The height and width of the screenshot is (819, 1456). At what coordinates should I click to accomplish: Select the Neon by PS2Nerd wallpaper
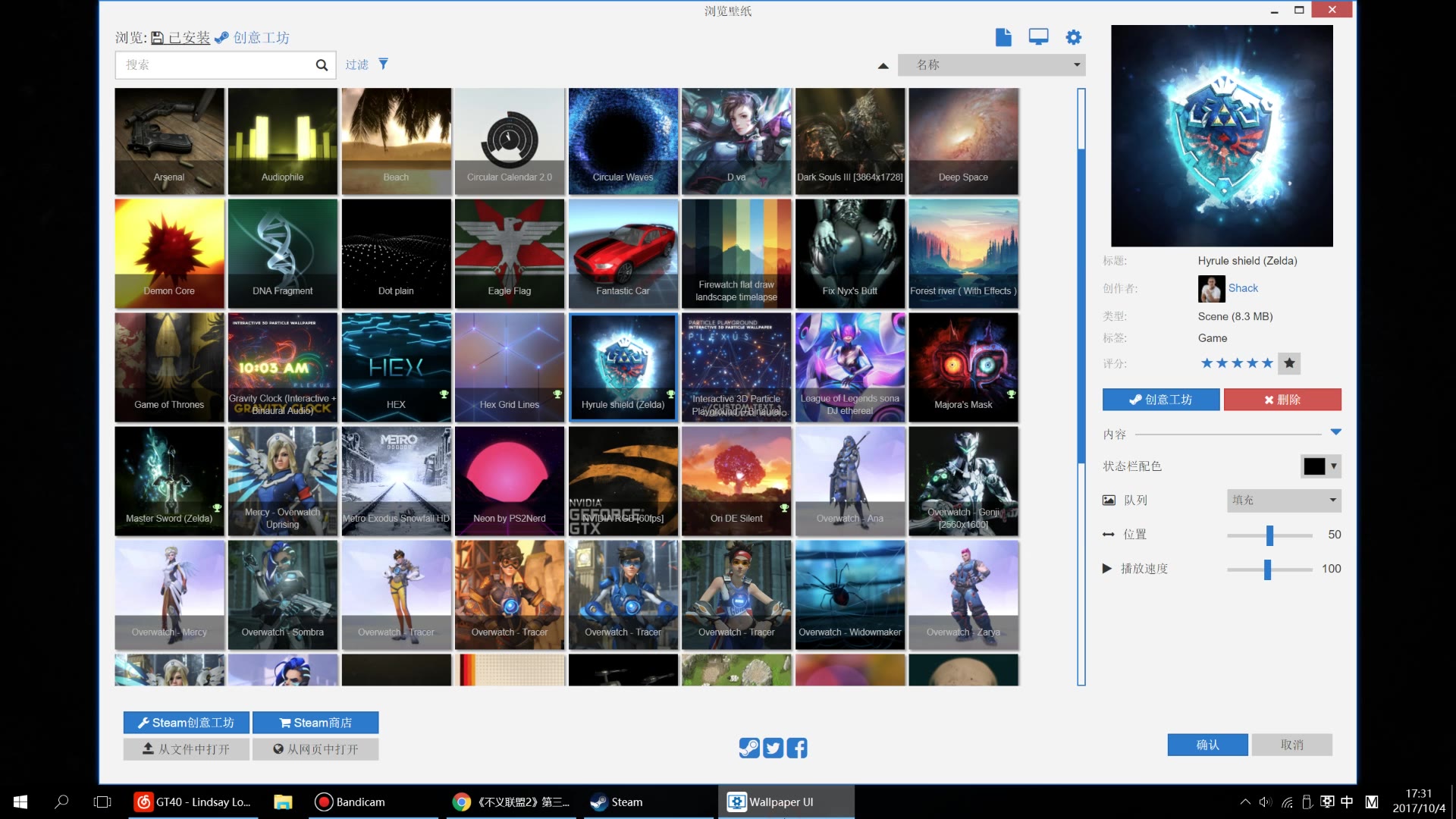click(510, 481)
